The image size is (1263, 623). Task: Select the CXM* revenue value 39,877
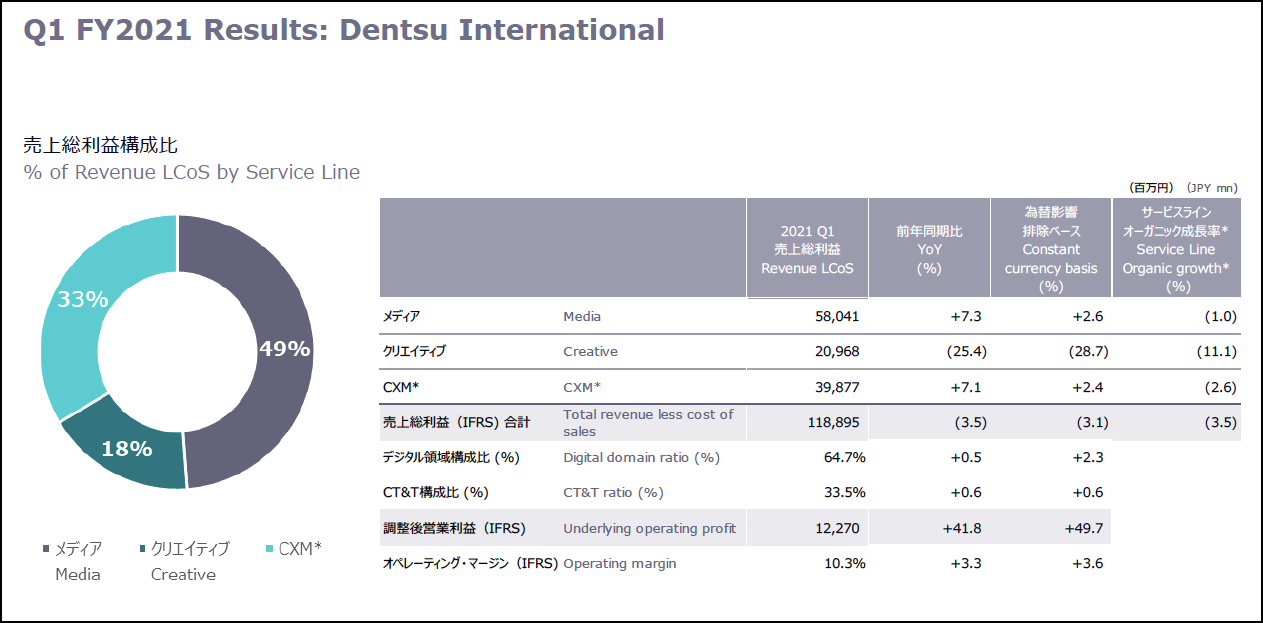tap(835, 387)
